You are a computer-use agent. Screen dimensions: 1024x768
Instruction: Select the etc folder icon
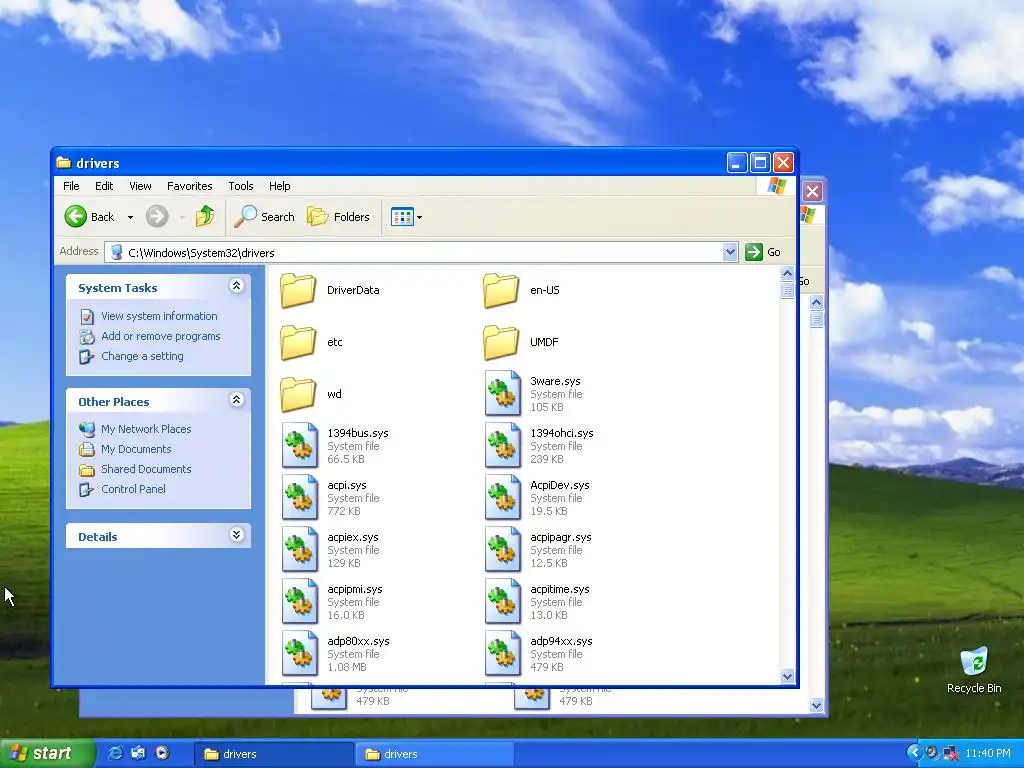pos(298,342)
